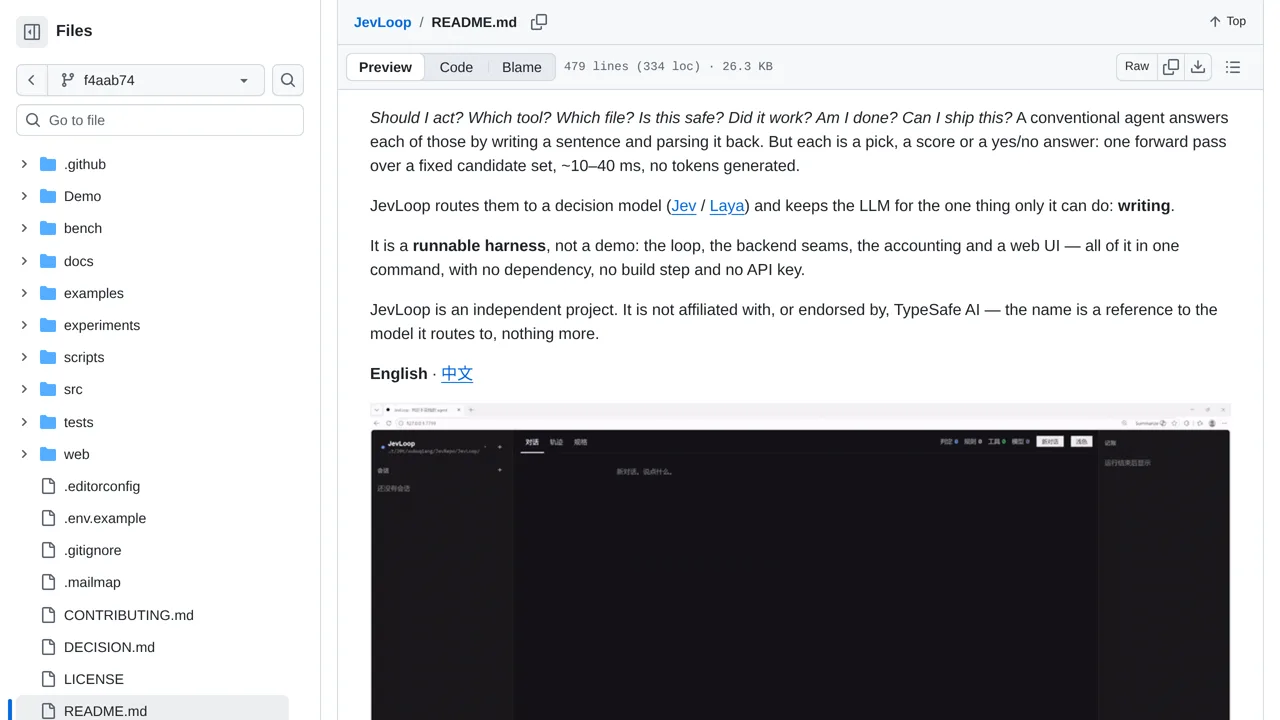Switch to the Code tab

tap(456, 67)
